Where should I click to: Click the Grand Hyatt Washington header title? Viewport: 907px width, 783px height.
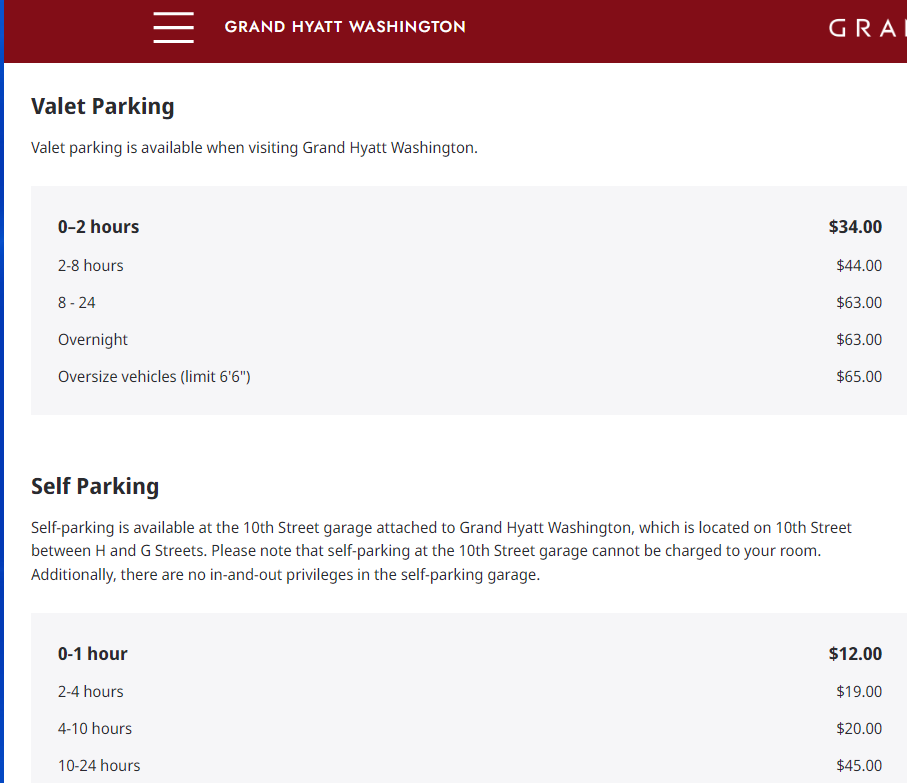(x=345, y=27)
